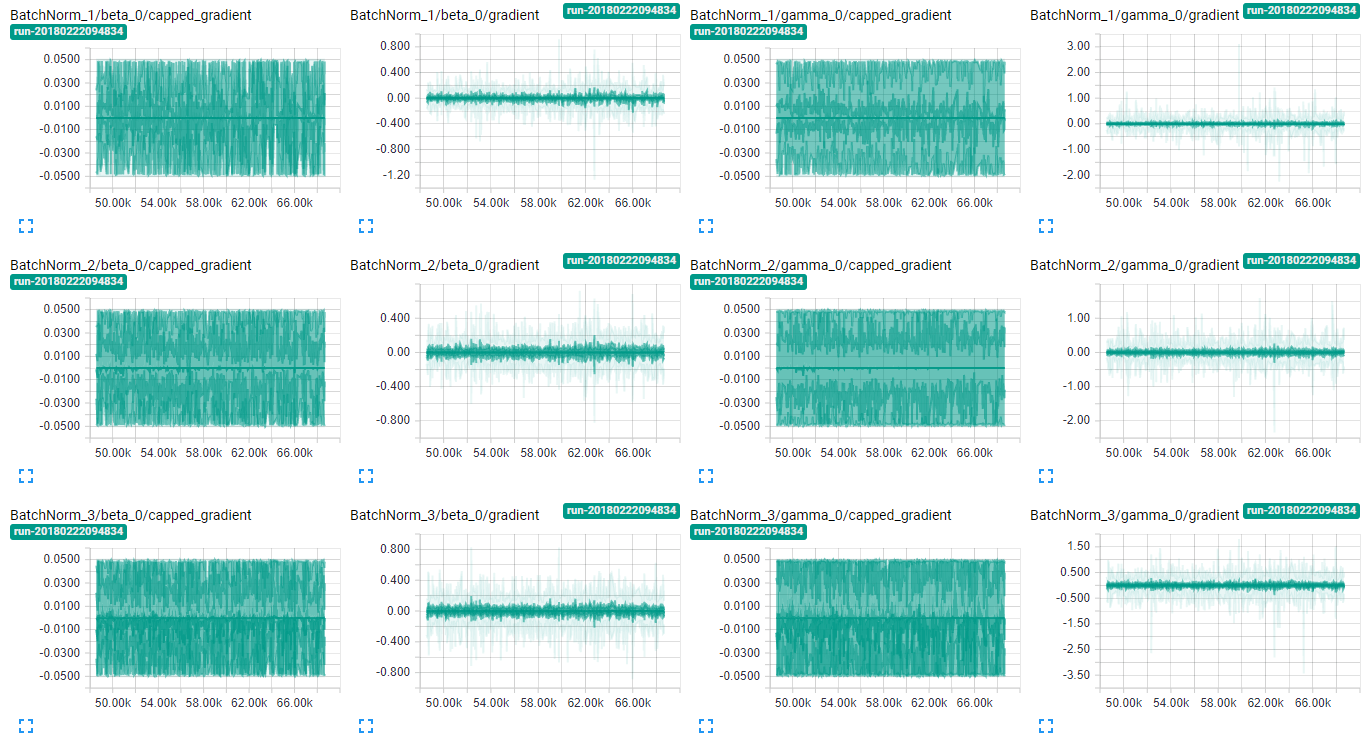Open fullscreen view of BatchNorm_3/beta_0/gradient

point(366,726)
